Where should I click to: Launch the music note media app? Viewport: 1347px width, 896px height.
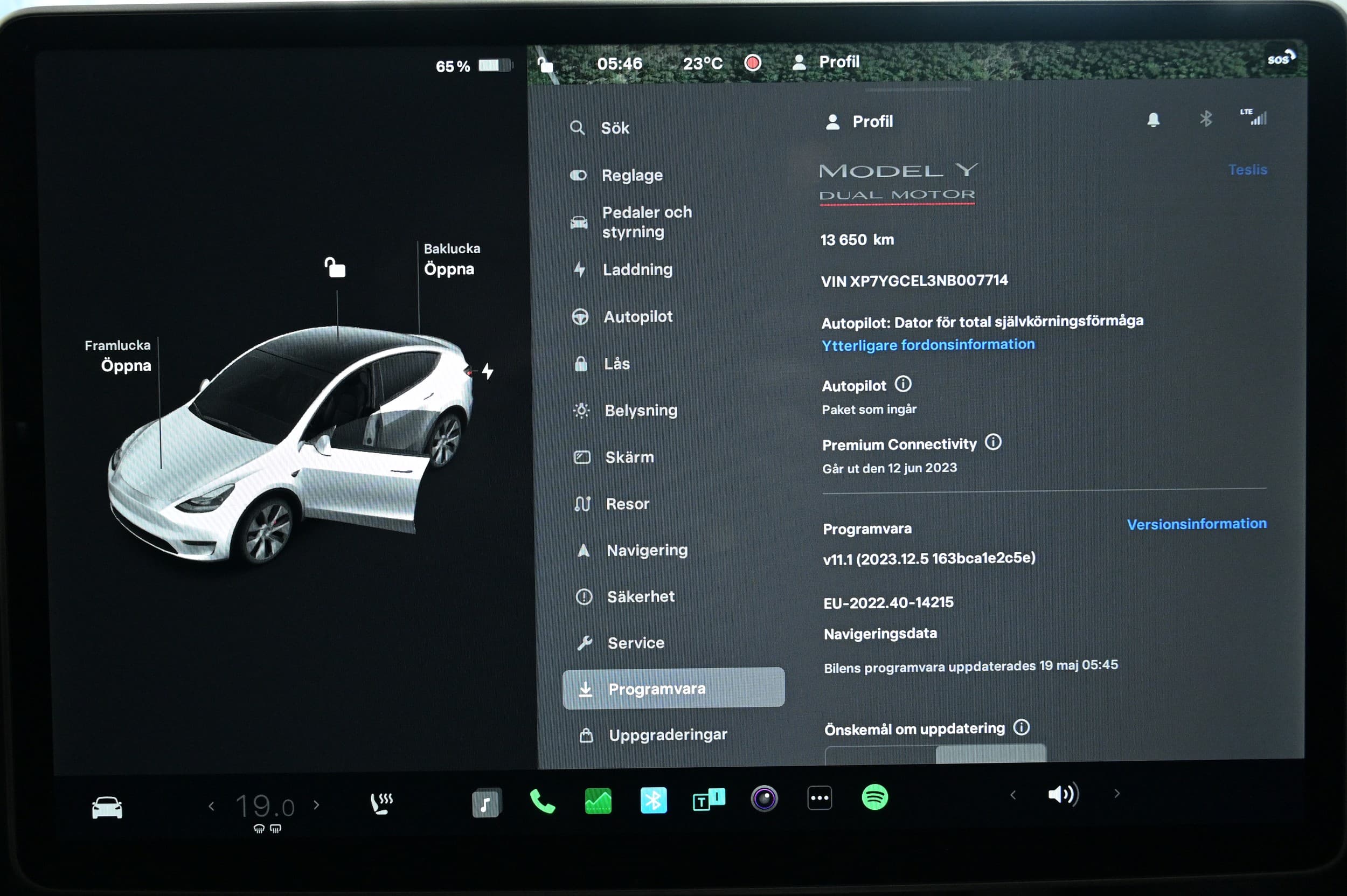click(x=487, y=802)
